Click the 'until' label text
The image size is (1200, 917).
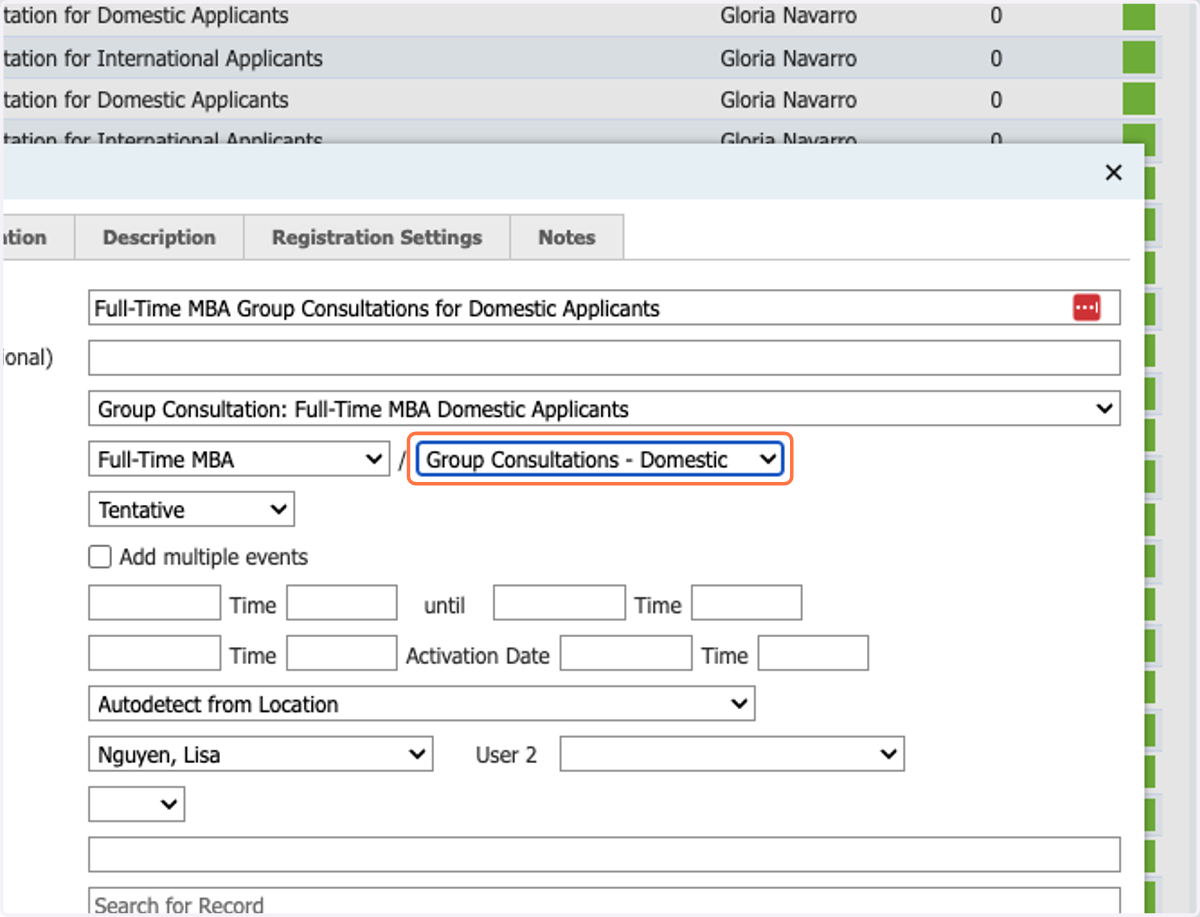[x=445, y=605]
